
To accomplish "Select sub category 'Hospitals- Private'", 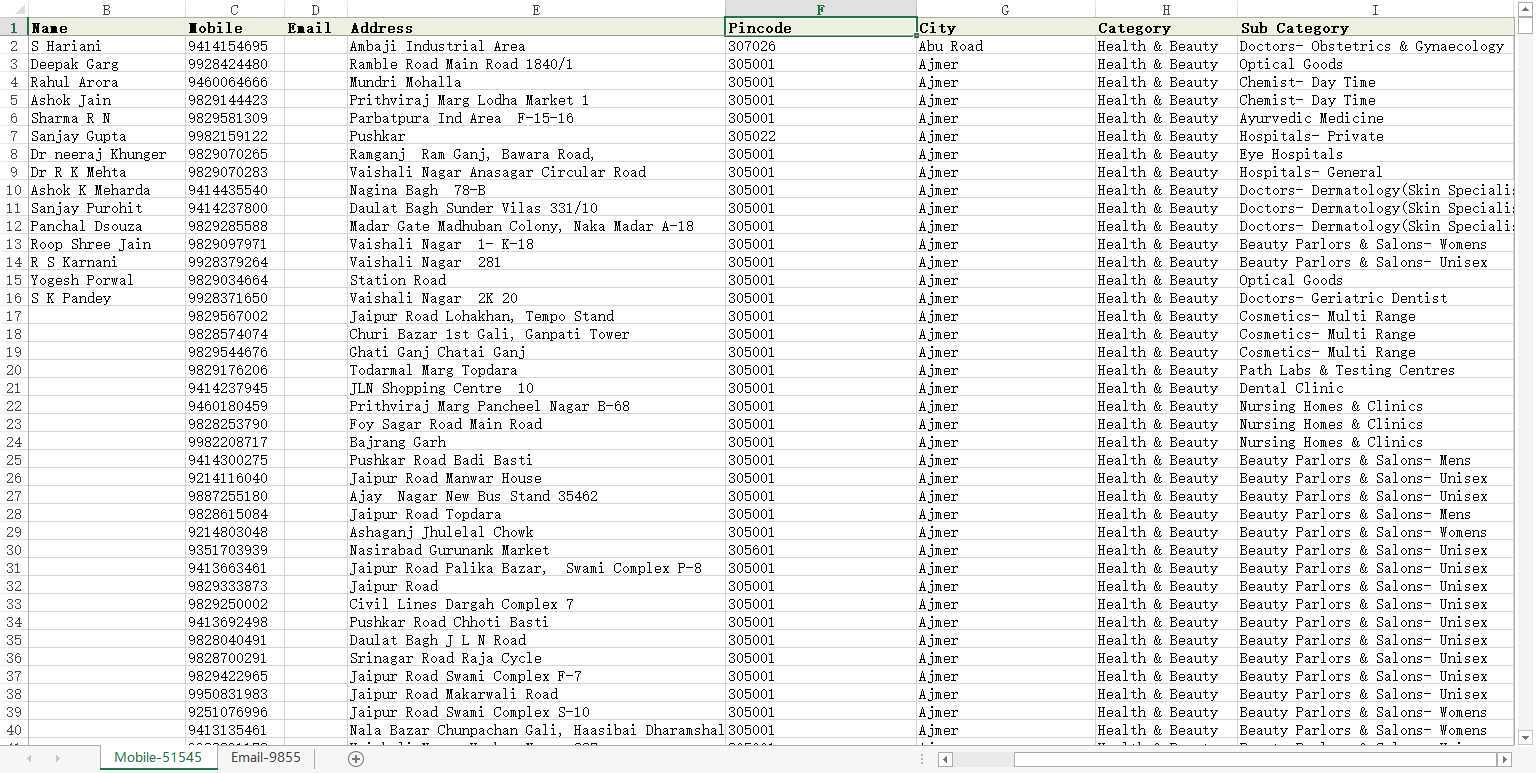I will [x=1376, y=136].
